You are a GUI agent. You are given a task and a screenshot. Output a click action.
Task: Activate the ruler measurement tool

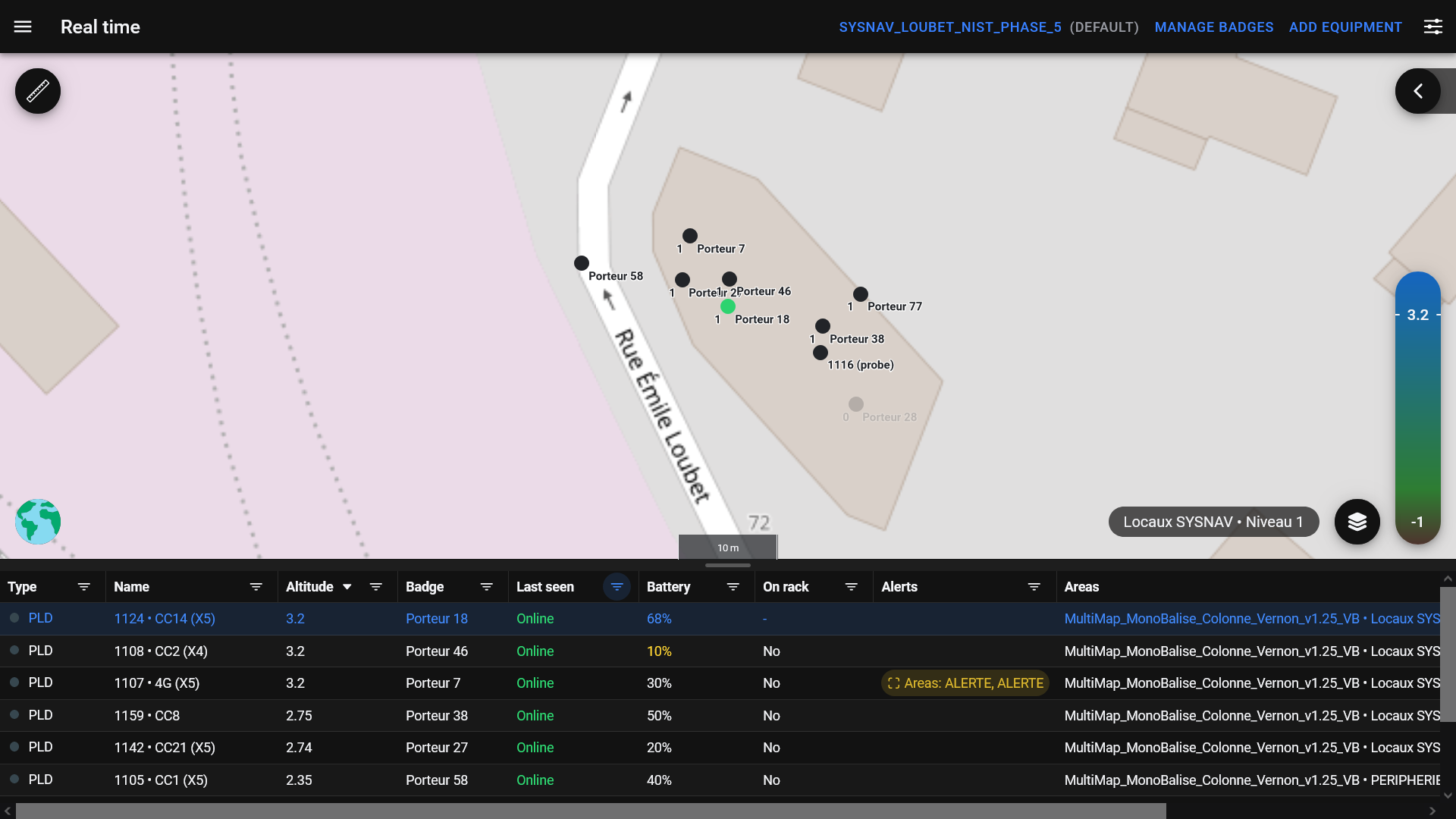pyautogui.click(x=38, y=91)
